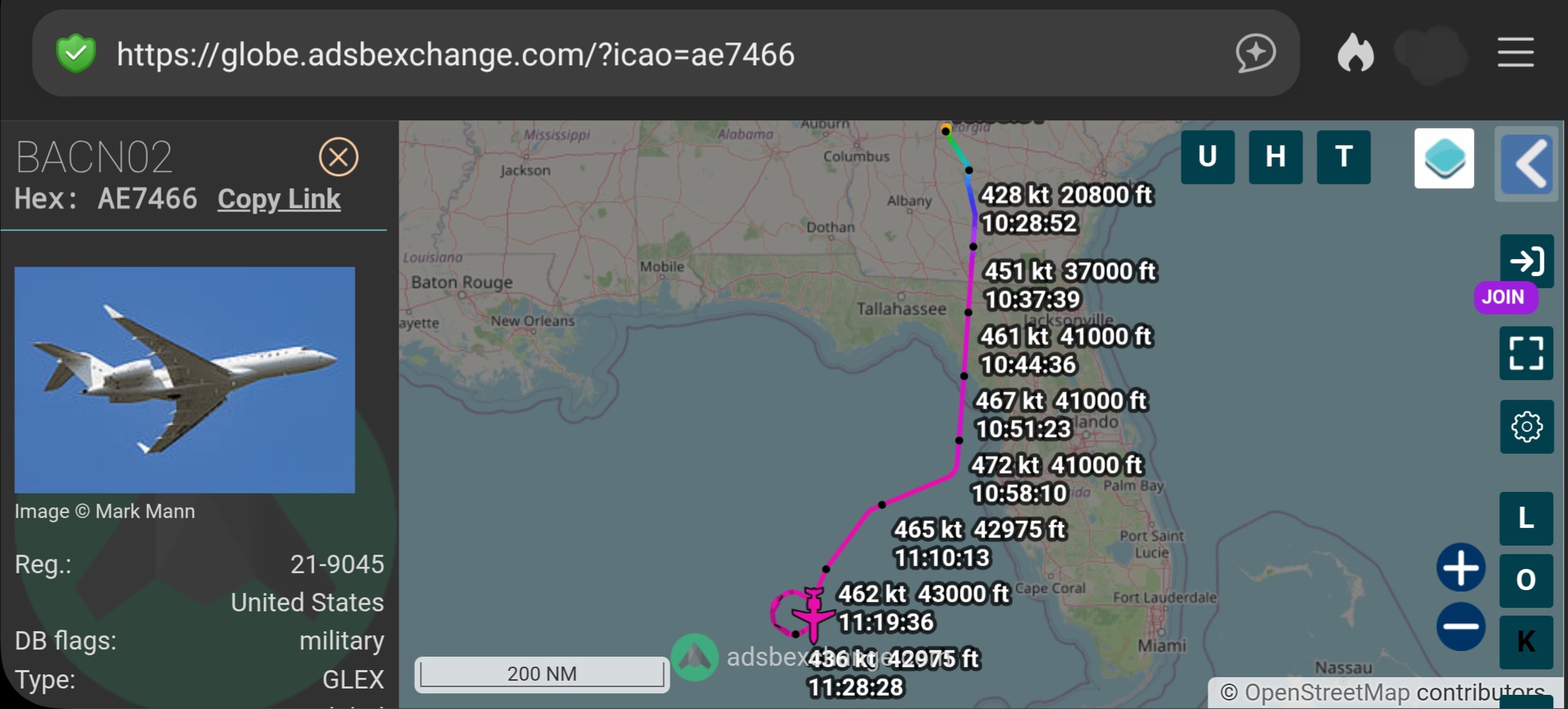
Task: Click the purple JOIN button
Action: point(1506,297)
